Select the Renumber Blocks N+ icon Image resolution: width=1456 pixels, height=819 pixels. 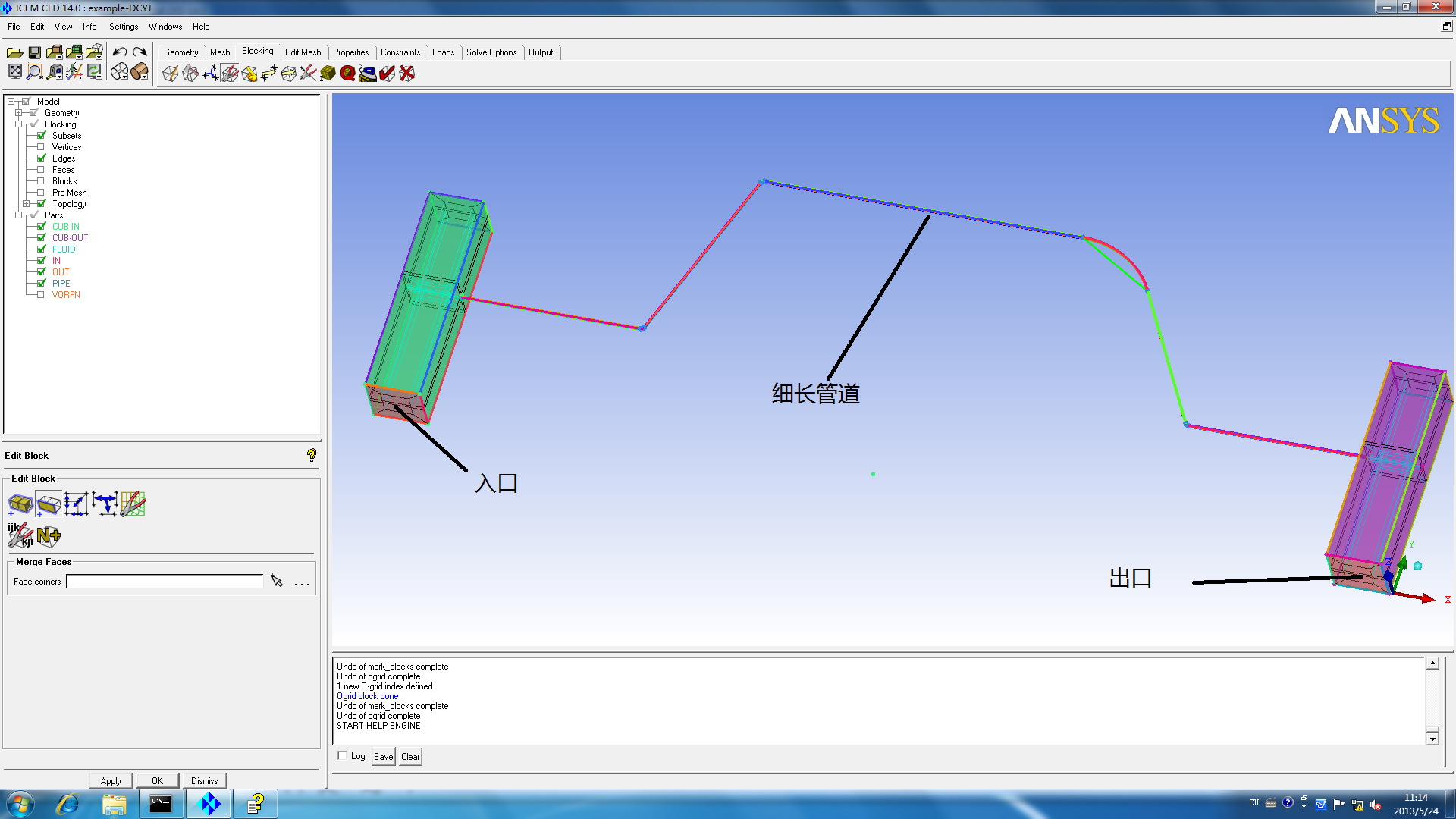(49, 536)
